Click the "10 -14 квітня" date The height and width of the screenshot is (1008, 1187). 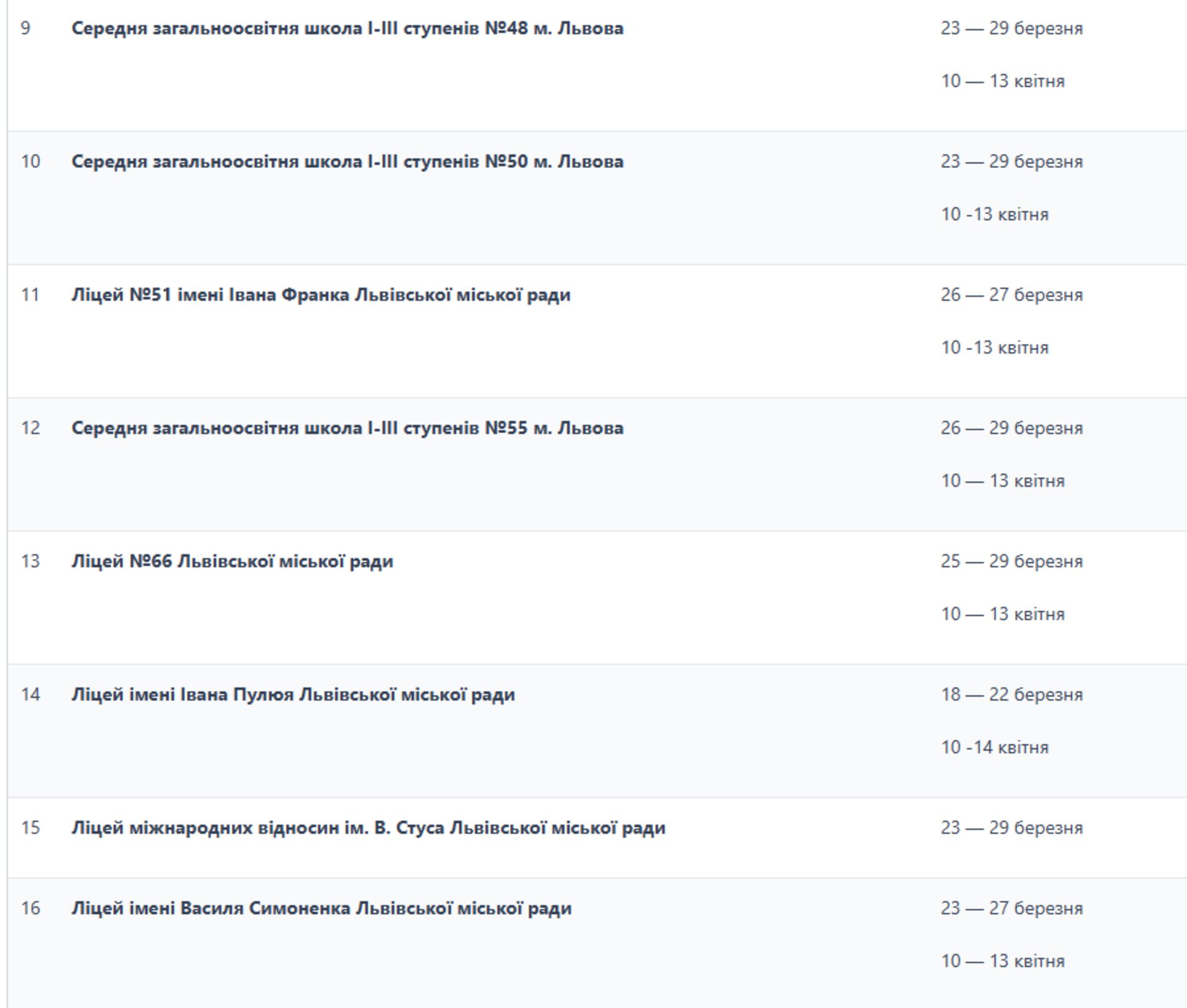[x=994, y=748]
